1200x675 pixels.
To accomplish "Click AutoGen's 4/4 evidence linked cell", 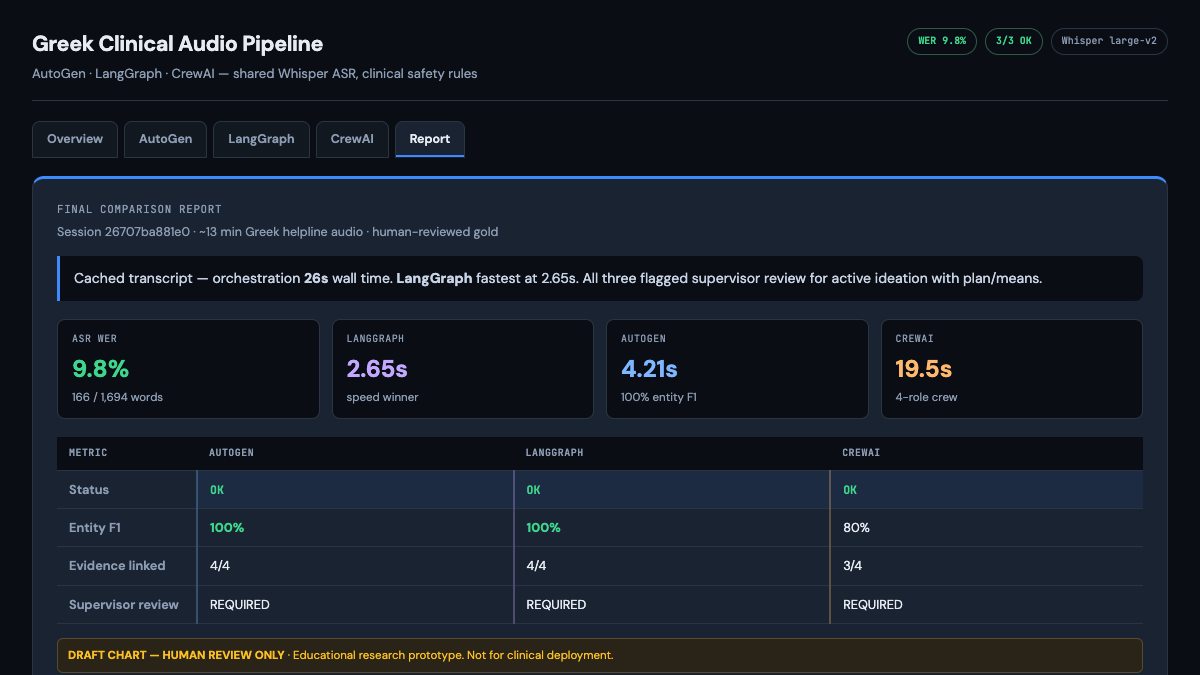I will click(x=356, y=566).
